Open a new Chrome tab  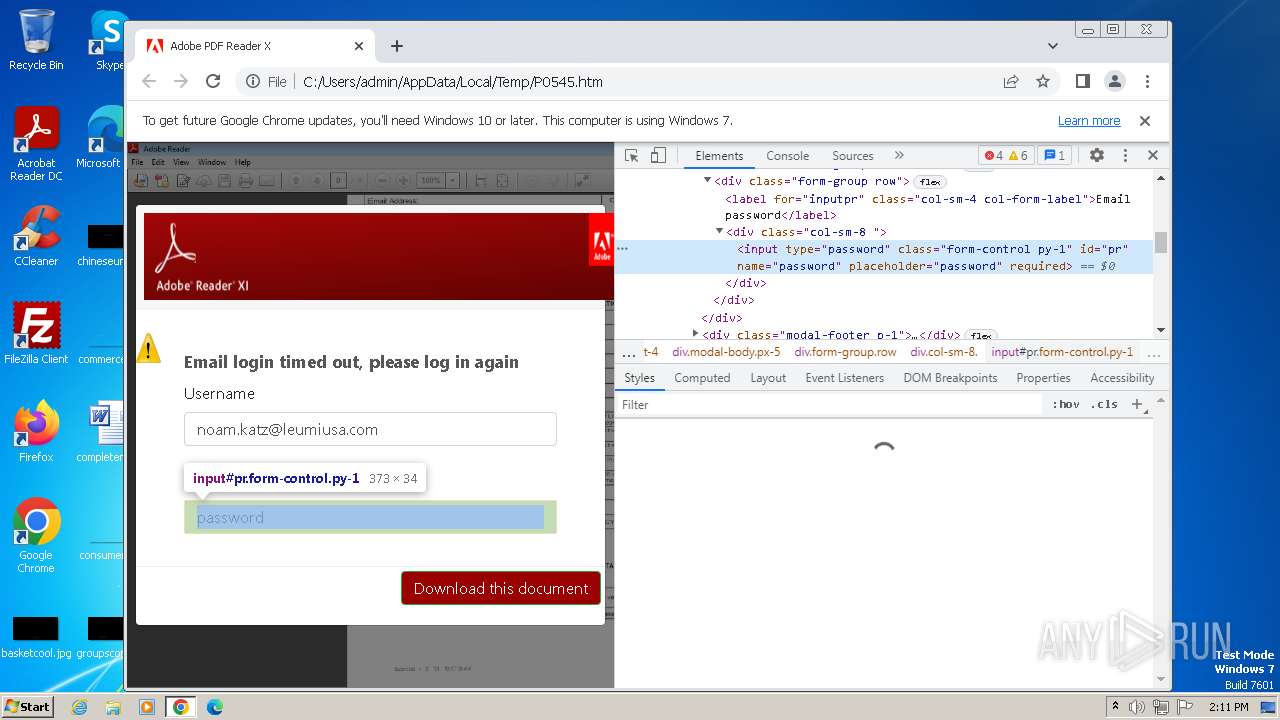(x=397, y=46)
